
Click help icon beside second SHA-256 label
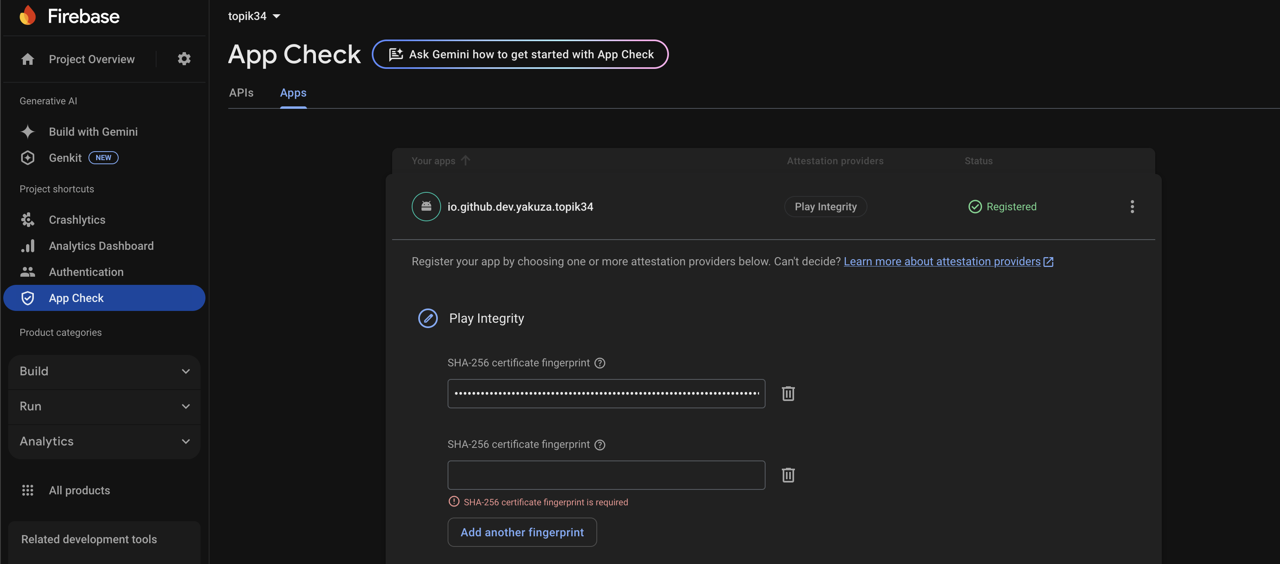point(600,445)
